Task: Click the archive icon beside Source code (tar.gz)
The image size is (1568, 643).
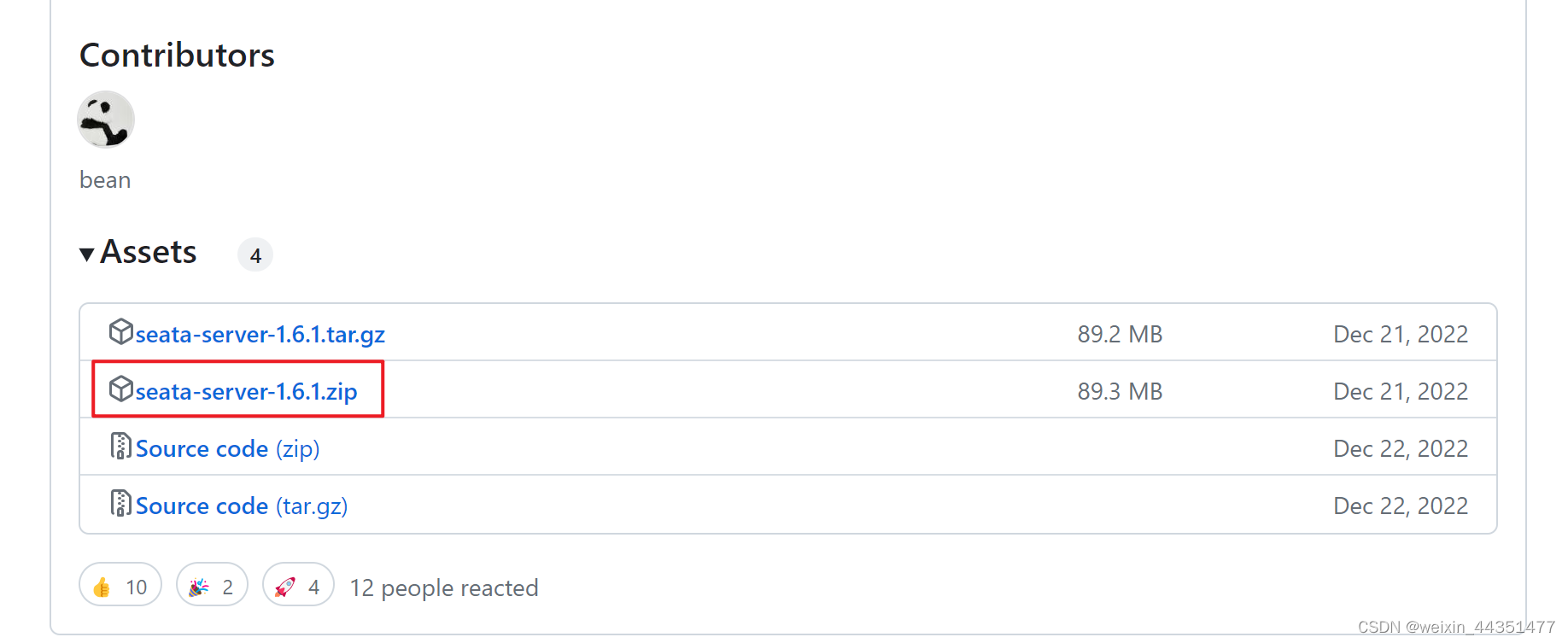Action: [122, 504]
